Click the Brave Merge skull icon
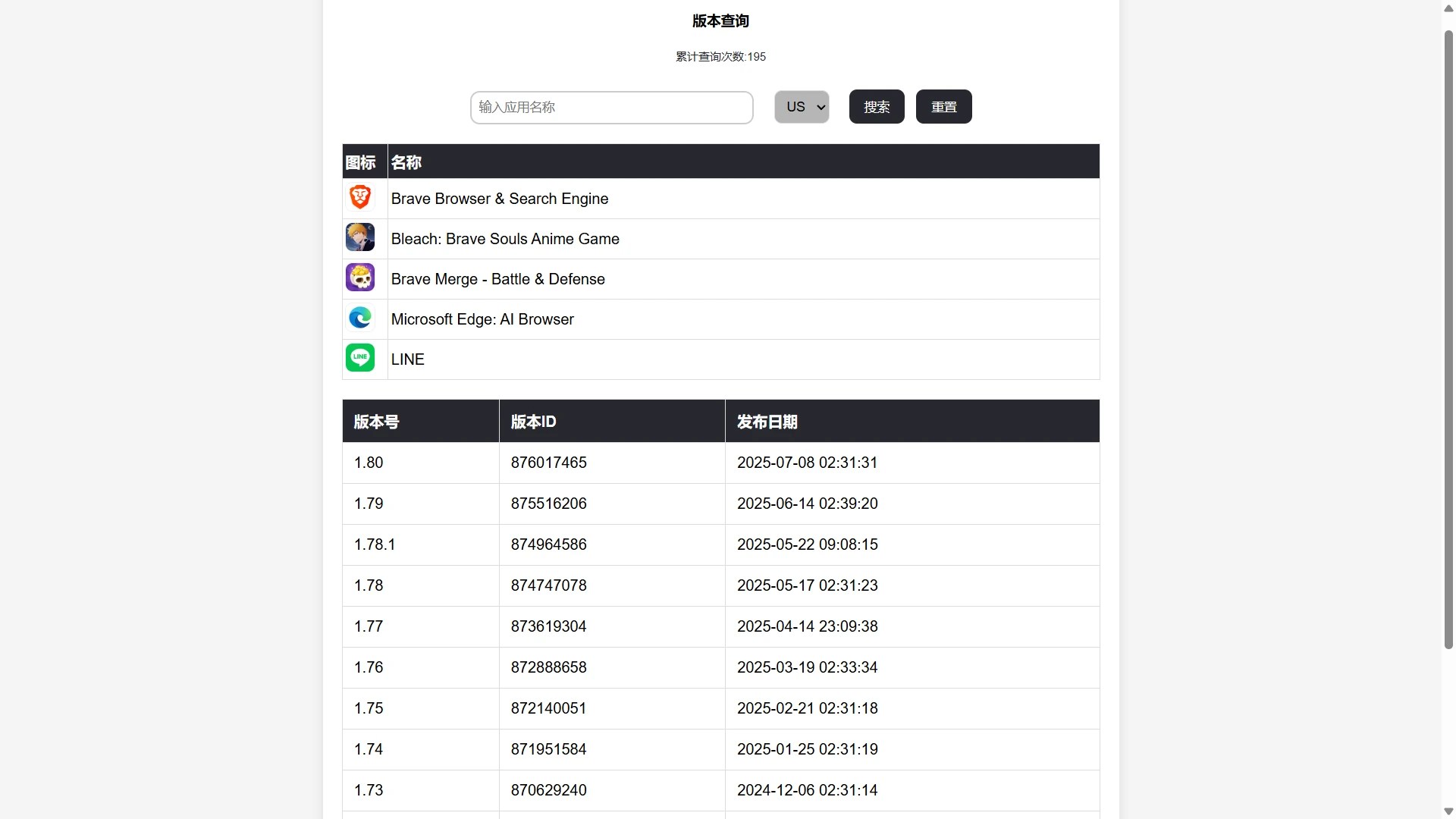 coord(360,278)
